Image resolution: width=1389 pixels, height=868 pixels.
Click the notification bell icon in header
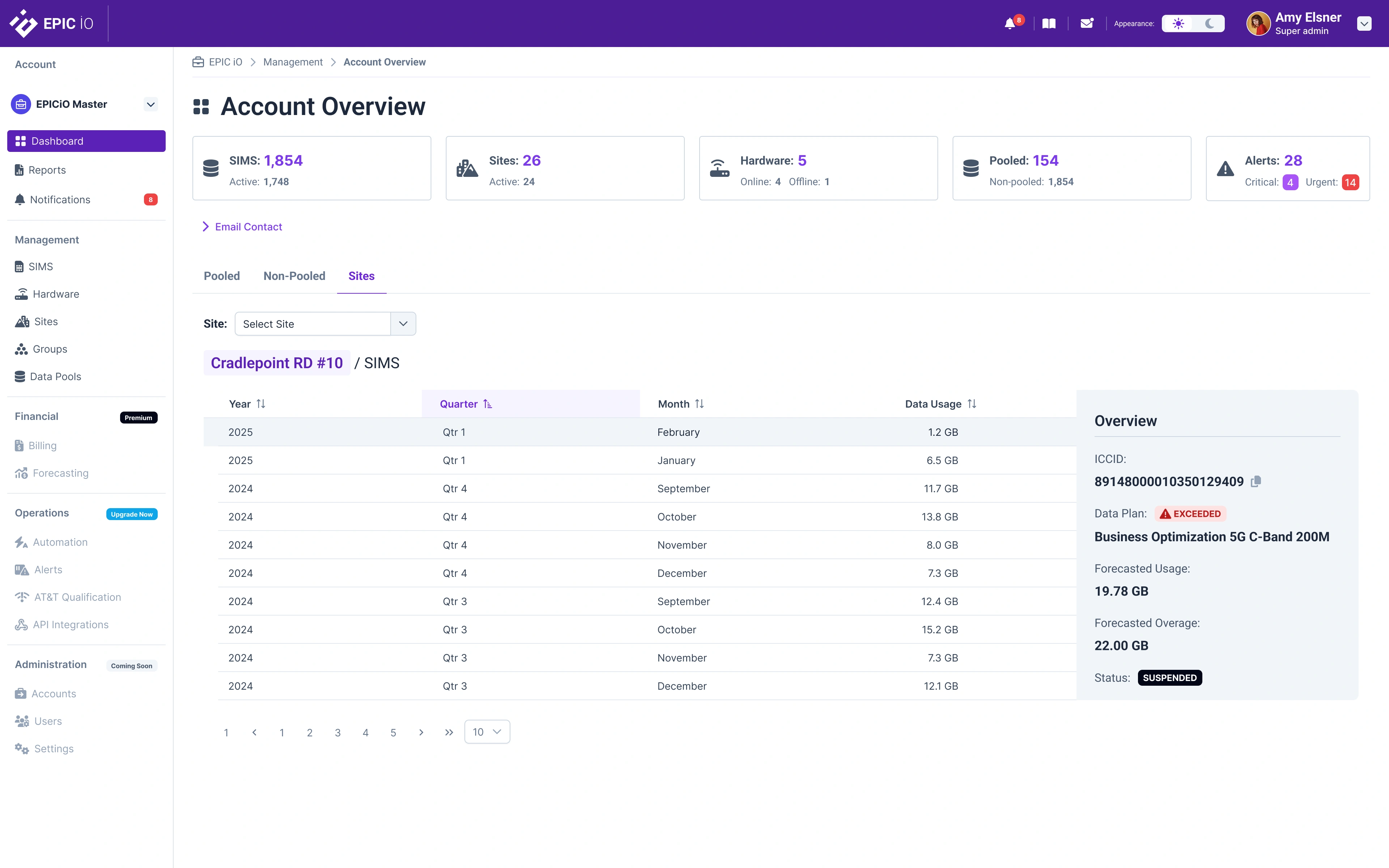click(1010, 24)
